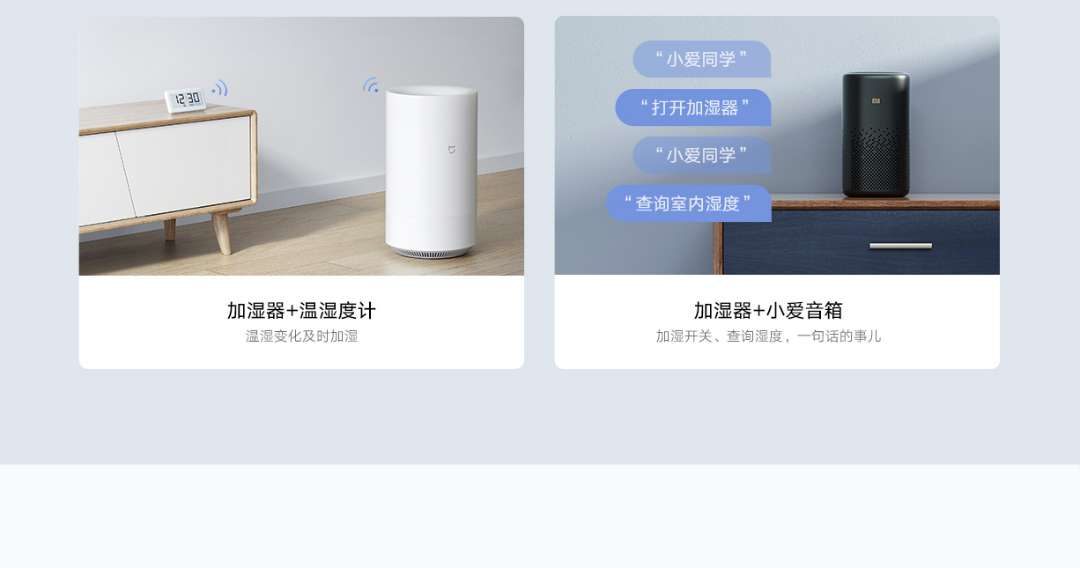Click the black Xiao Ai speaker
This screenshot has height=568, width=1080.
pyautogui.click(x=875, y=135)
